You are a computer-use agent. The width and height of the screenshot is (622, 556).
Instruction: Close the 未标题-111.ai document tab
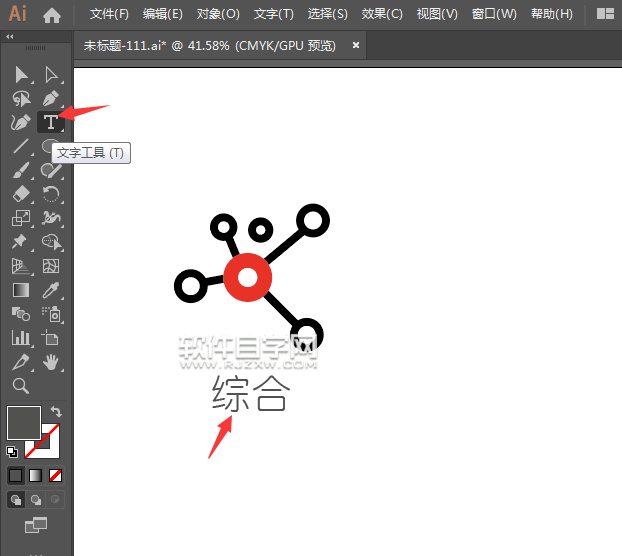click(356, 45)
